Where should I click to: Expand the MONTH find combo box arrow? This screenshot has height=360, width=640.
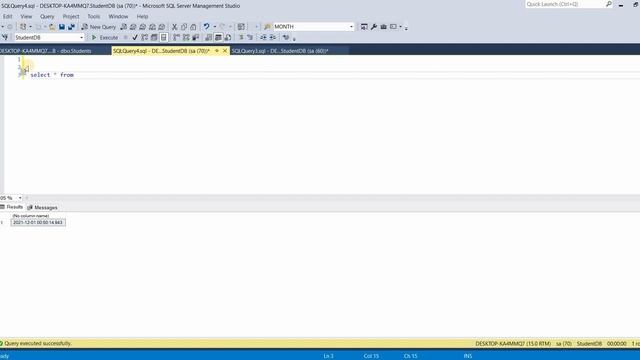coord(351,27)
